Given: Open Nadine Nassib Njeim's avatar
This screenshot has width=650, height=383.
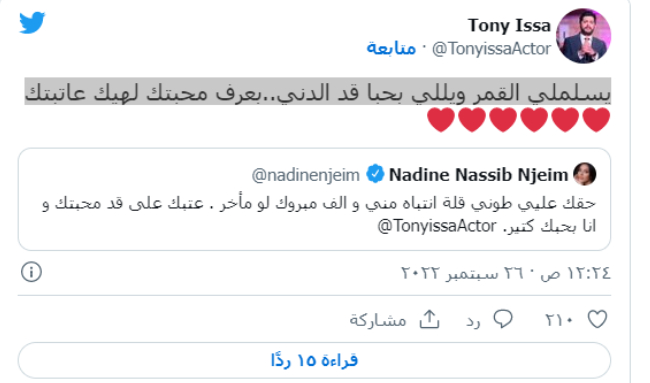Looking at the screenshot, I should pos(585,174).
